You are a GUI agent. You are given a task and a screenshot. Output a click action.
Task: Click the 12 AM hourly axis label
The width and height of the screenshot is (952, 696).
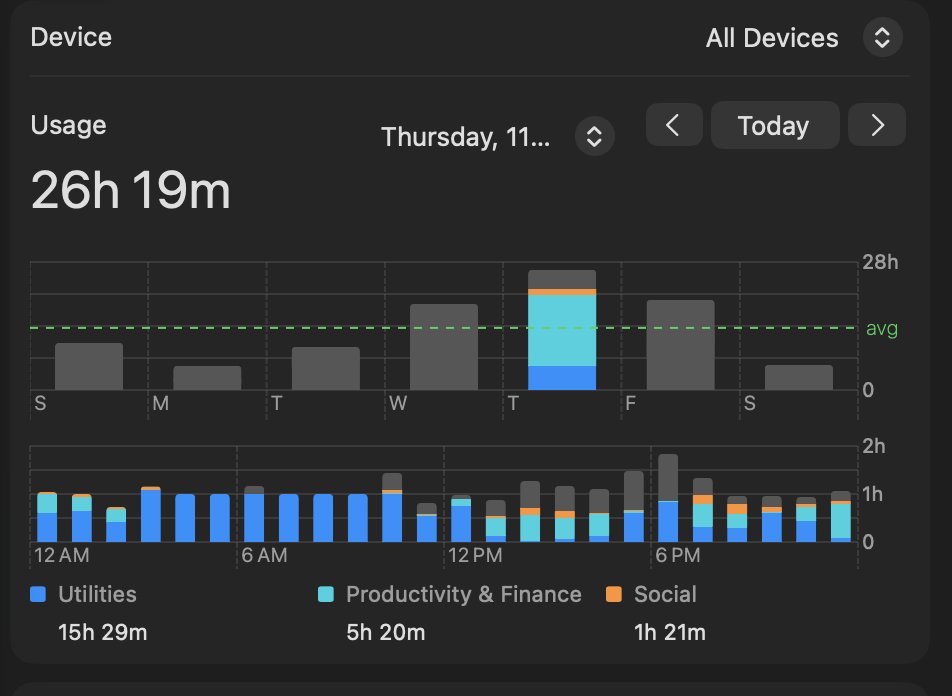click(62, 555)
